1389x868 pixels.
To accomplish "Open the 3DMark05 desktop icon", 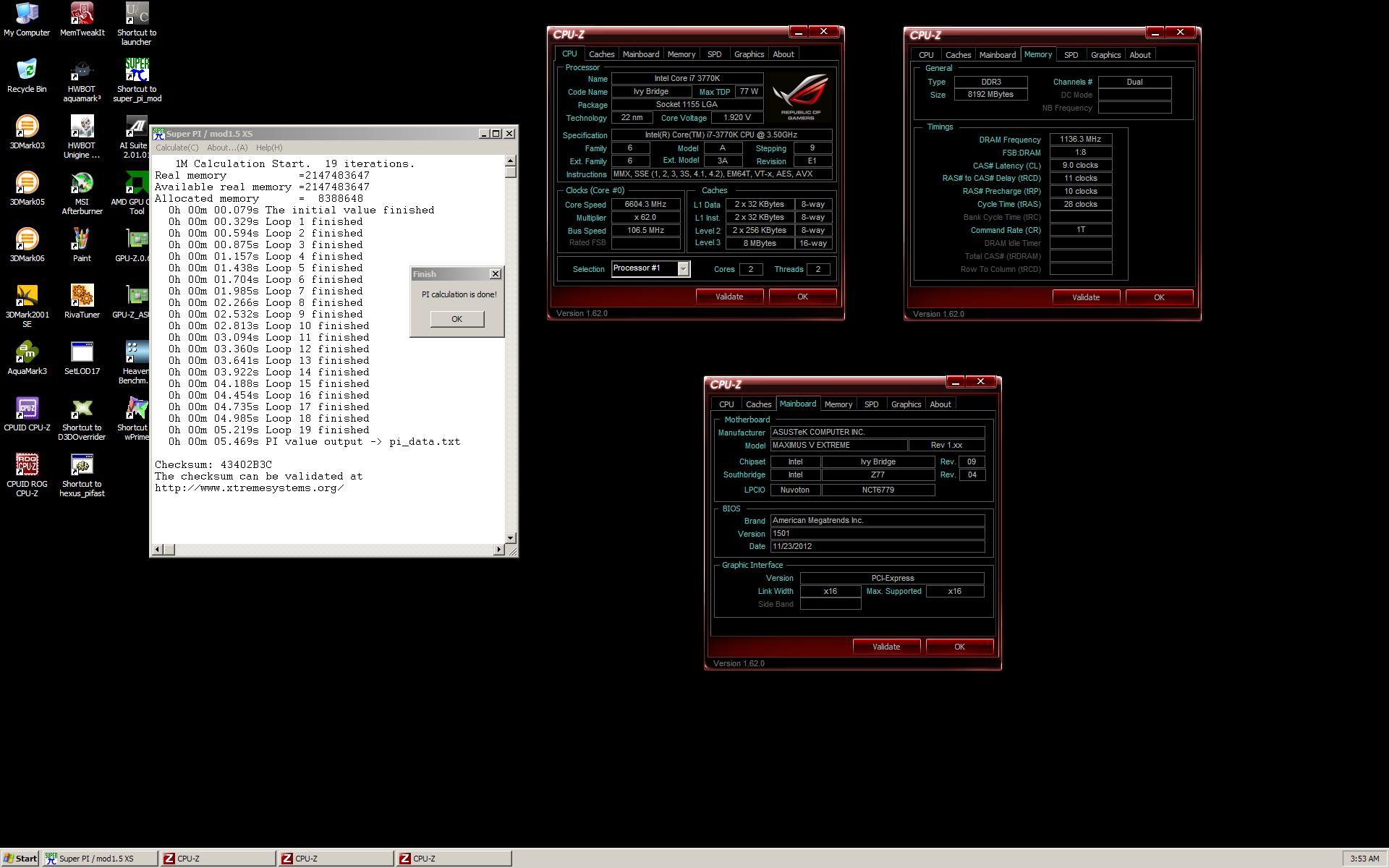I will coord(27,190).
